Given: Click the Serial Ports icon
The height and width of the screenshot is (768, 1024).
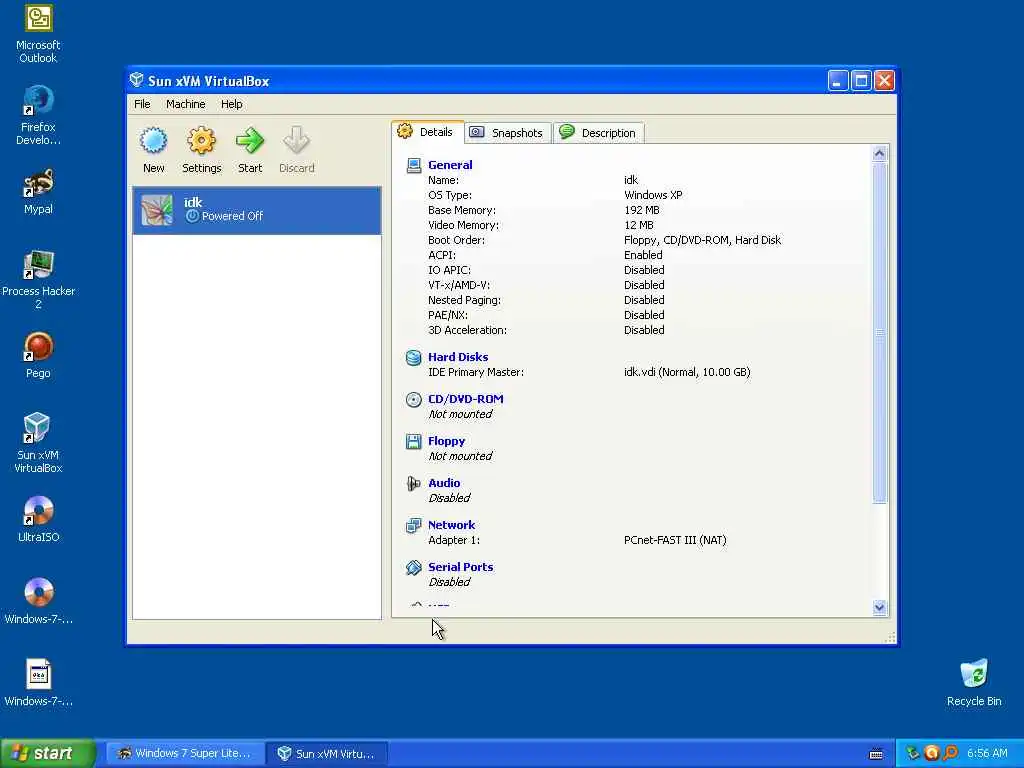Looking at the screenshot, I should 413,568.
